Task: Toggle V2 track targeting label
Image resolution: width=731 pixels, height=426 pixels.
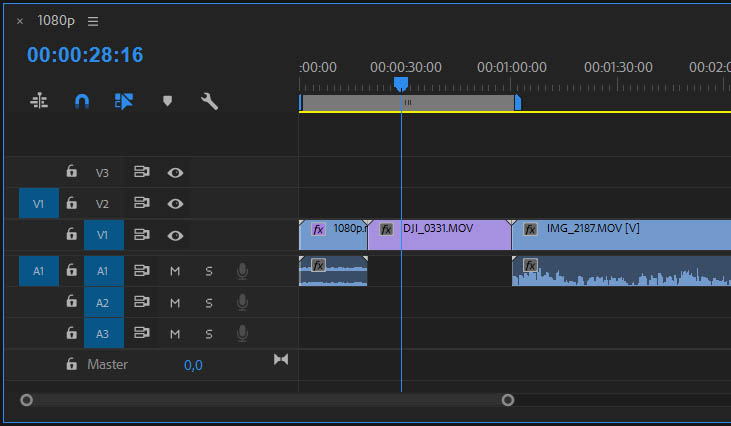Action: tap(103, 204)
